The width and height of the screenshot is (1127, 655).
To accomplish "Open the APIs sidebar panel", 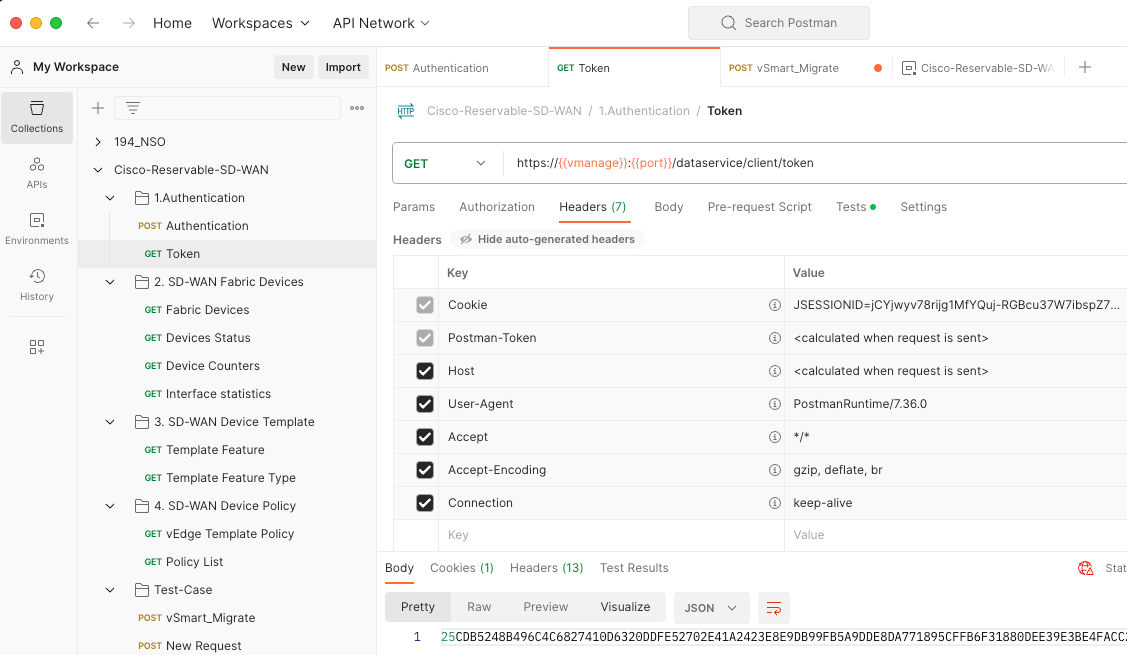I will [x=37, y=173].
